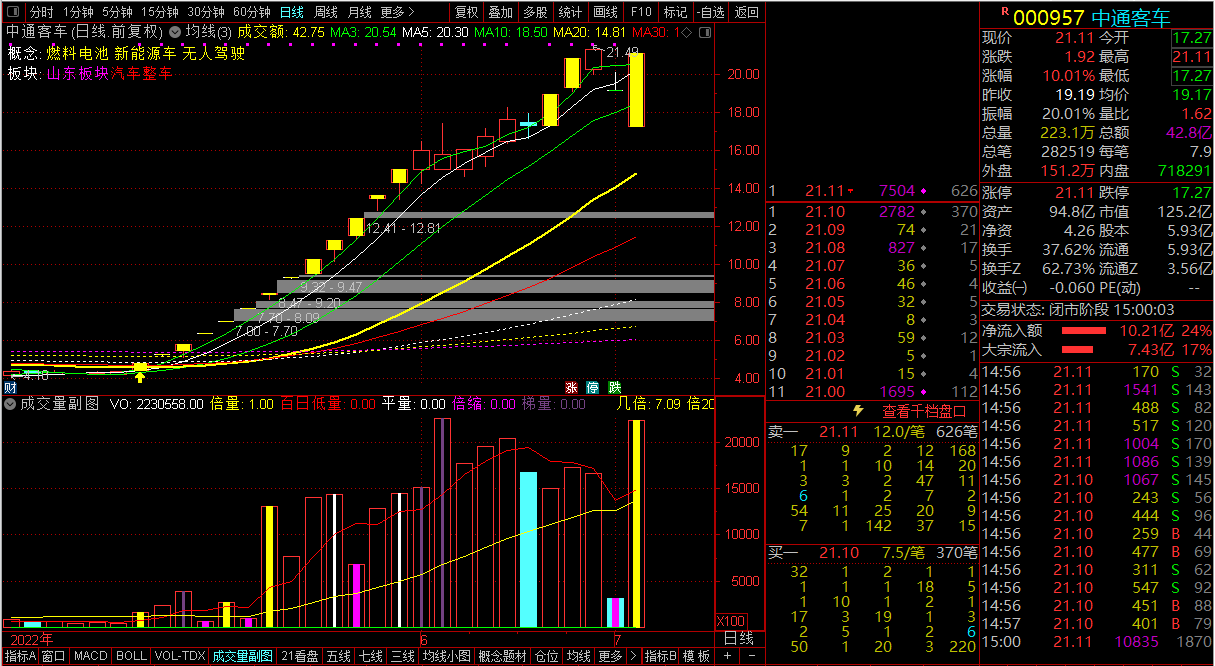Click the plus zoom-in button at bottom
Viewport: 1215px width, 666px height.
click(x=727, y=656)
